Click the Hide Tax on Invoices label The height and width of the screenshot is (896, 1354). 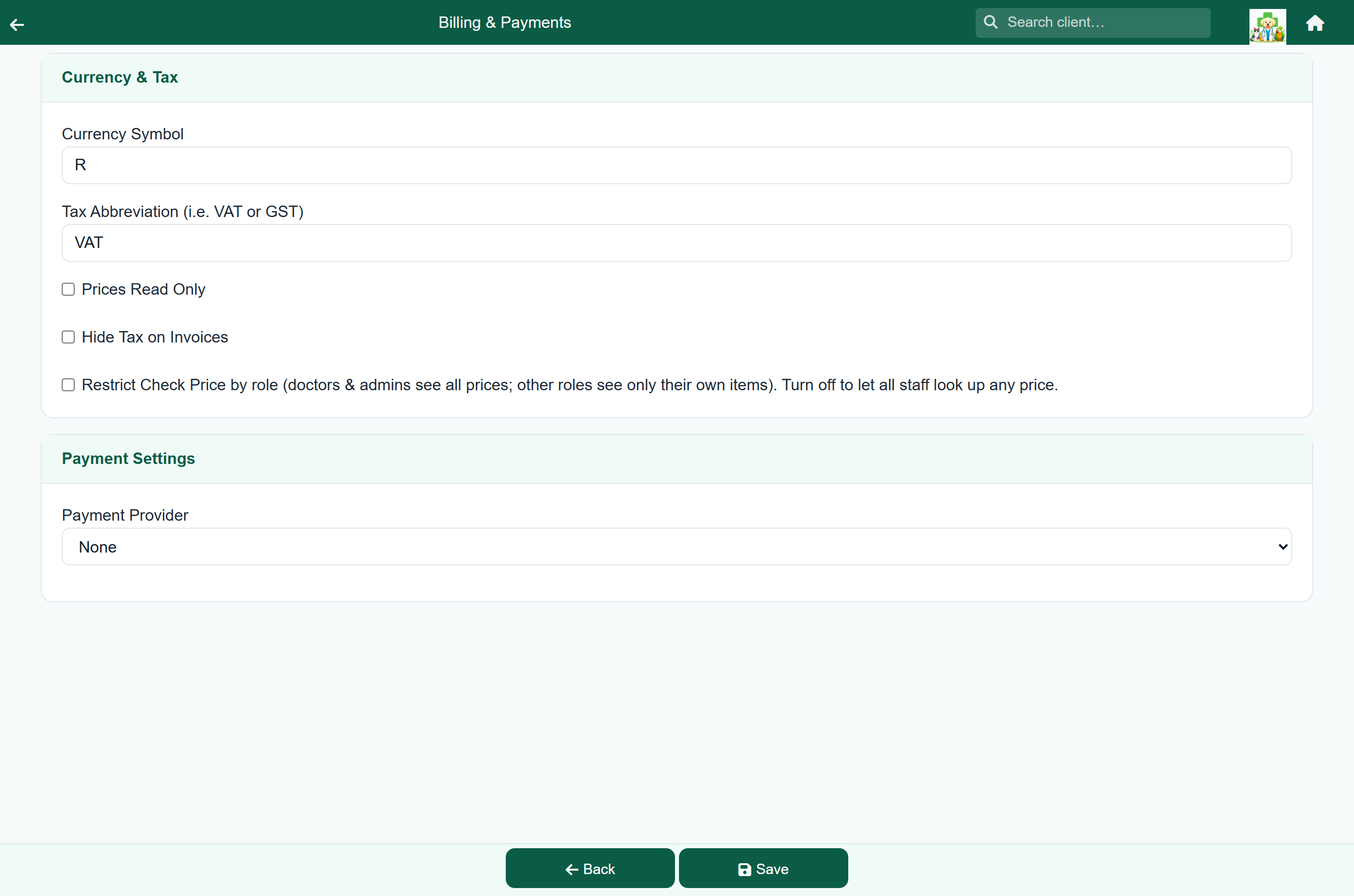(x=155, y=337)
